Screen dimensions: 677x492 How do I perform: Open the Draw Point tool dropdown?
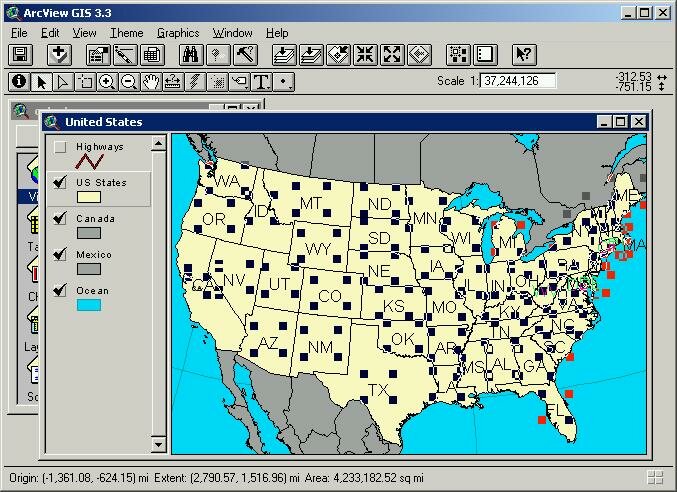(284, 82)
